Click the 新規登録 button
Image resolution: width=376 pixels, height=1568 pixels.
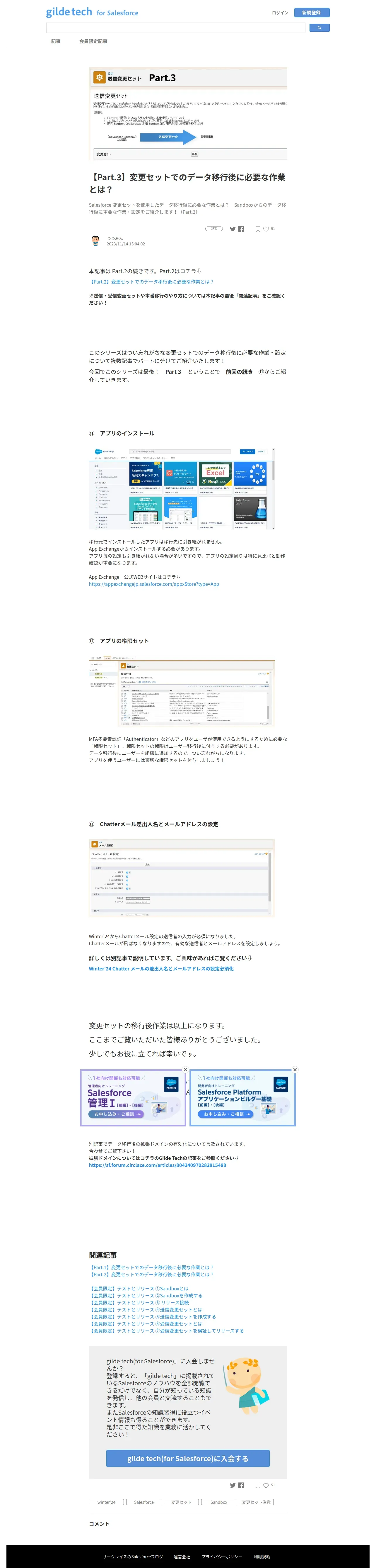[312, 12]
